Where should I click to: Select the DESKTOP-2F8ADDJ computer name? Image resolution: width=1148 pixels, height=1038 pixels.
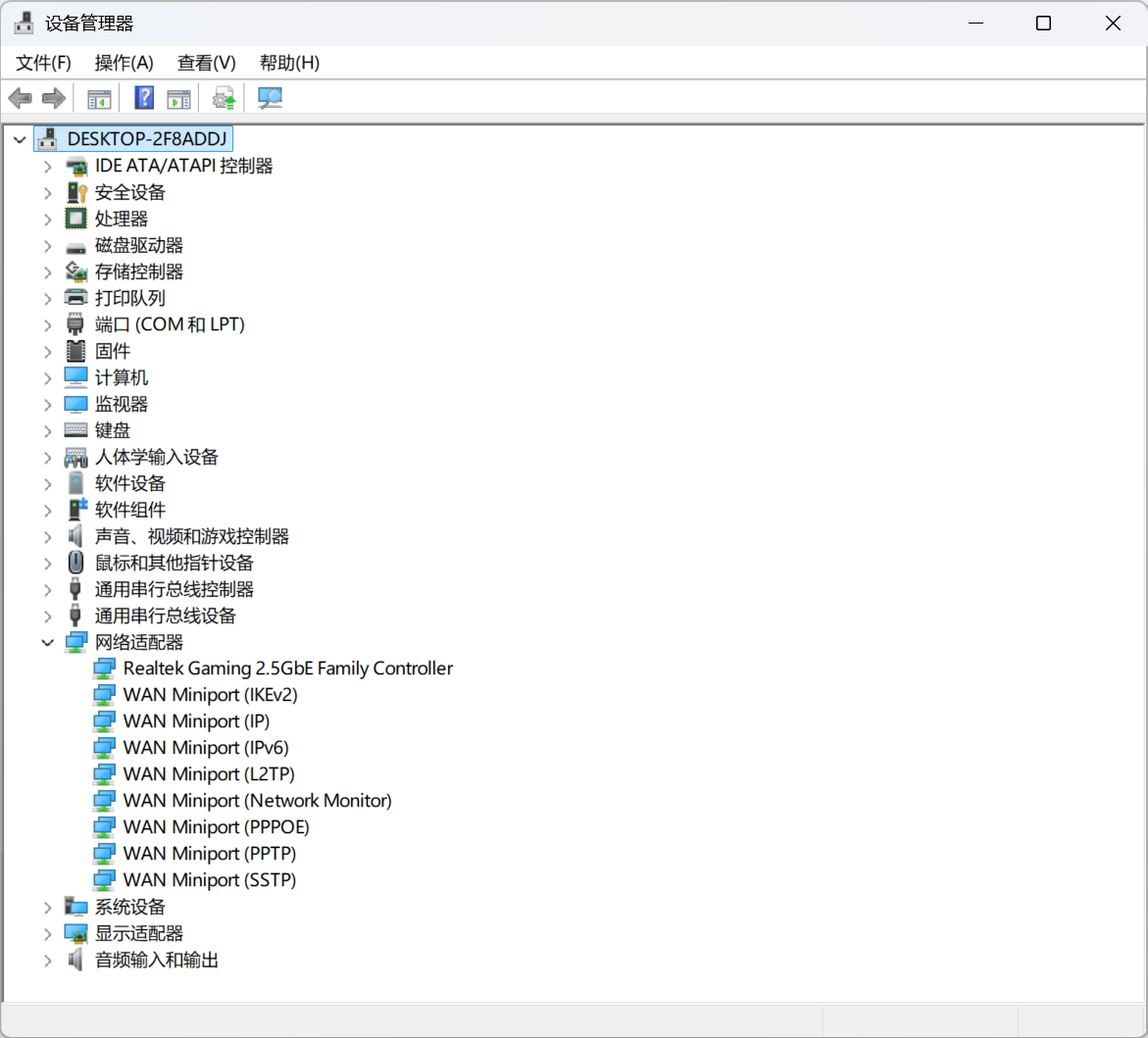(147, 138)
